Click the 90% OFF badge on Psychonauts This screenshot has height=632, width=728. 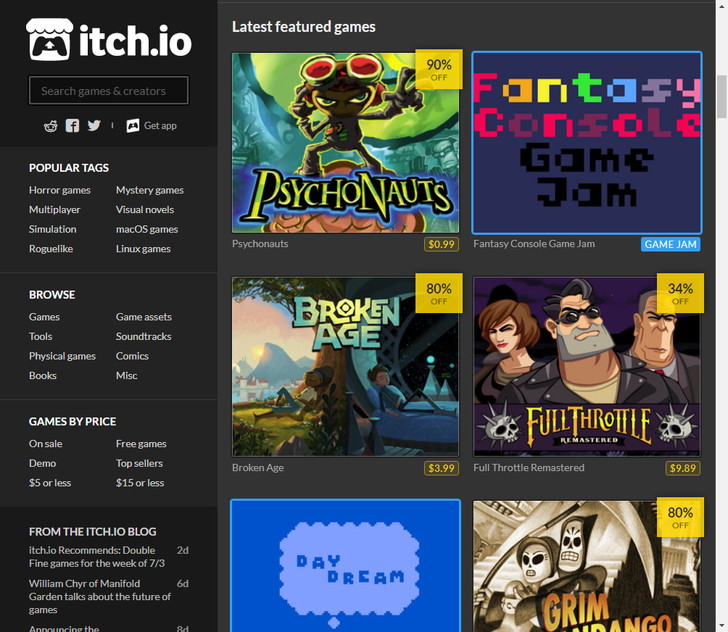coord(439,70)
